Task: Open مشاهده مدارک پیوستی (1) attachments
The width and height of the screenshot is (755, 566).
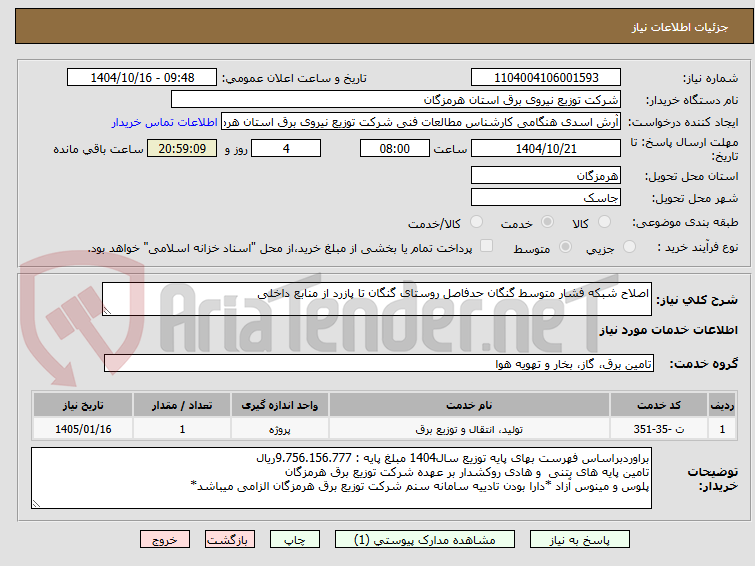Action: pos(424,540)
